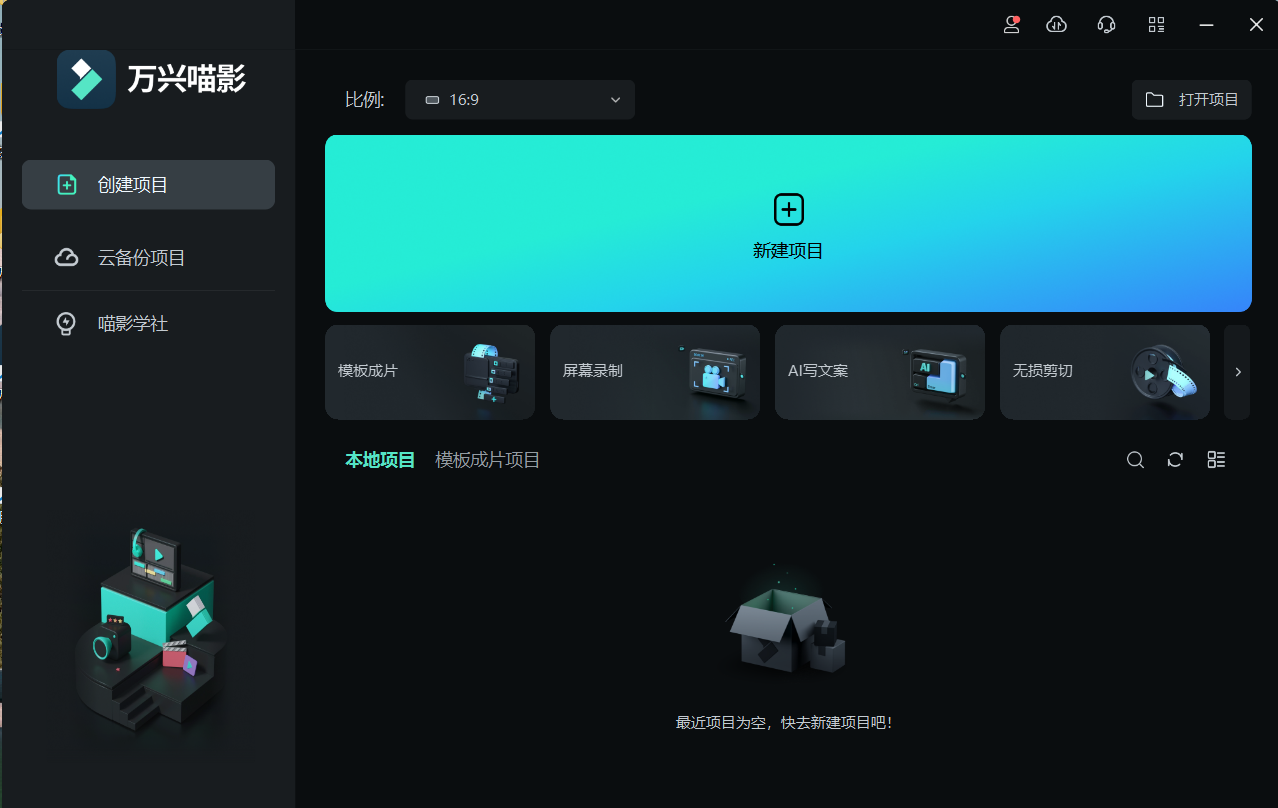1278x808 pixels.
Task: Click the headset customer support icon
Action: tap(1106, 24)
